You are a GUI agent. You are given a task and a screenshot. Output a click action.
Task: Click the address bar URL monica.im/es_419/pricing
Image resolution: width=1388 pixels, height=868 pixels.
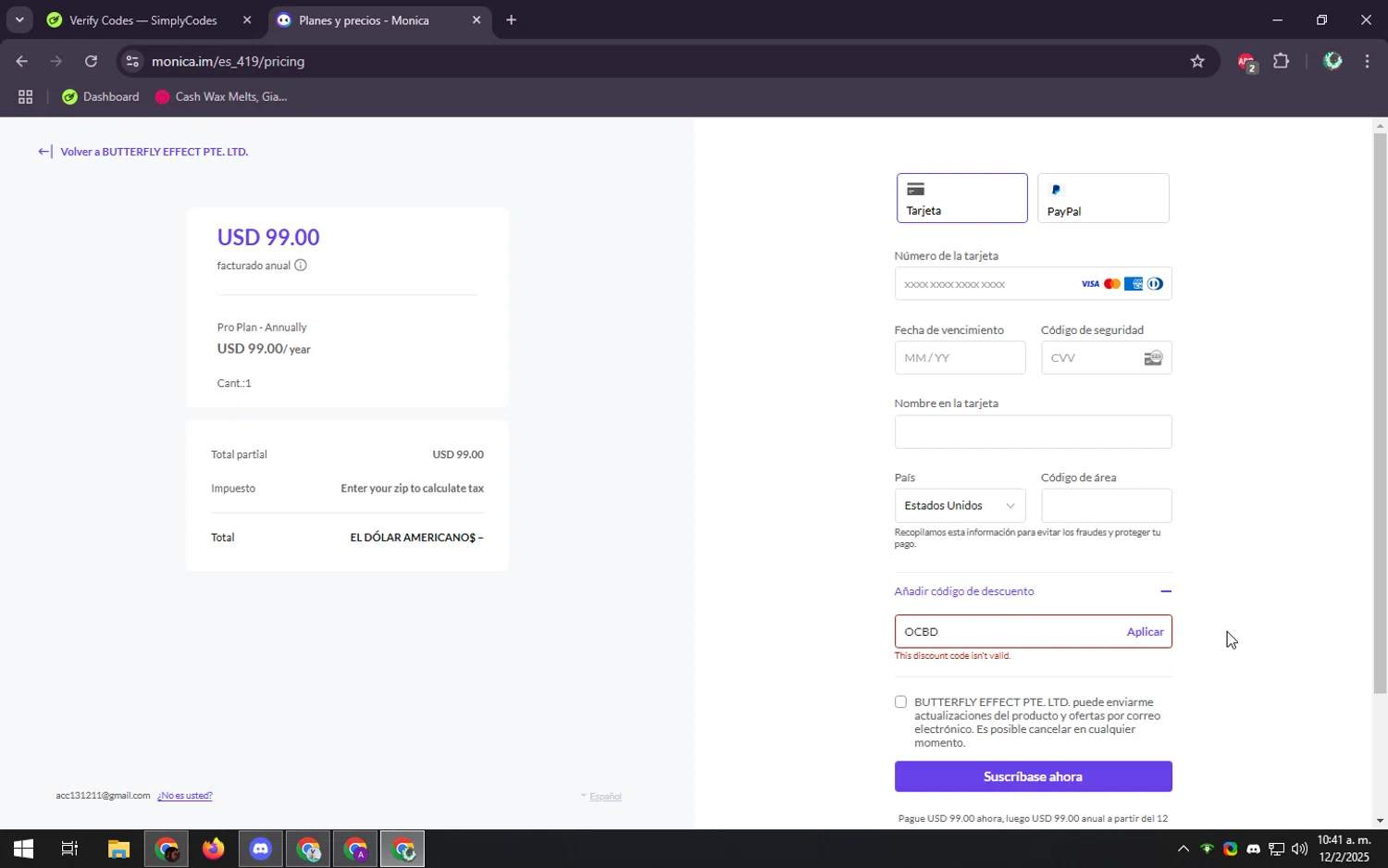pos(228,61)
